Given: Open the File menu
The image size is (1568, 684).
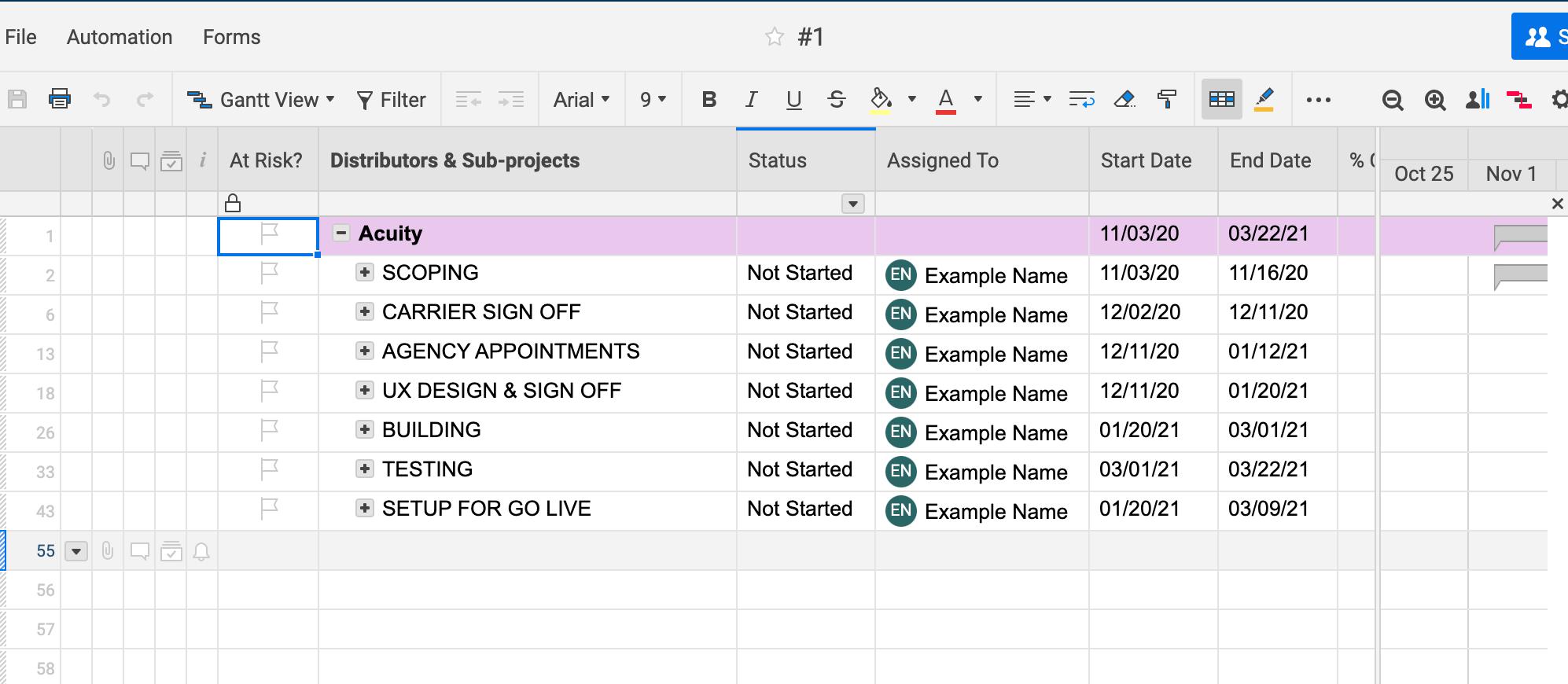Looking at the screenshot, I should 20,37.
